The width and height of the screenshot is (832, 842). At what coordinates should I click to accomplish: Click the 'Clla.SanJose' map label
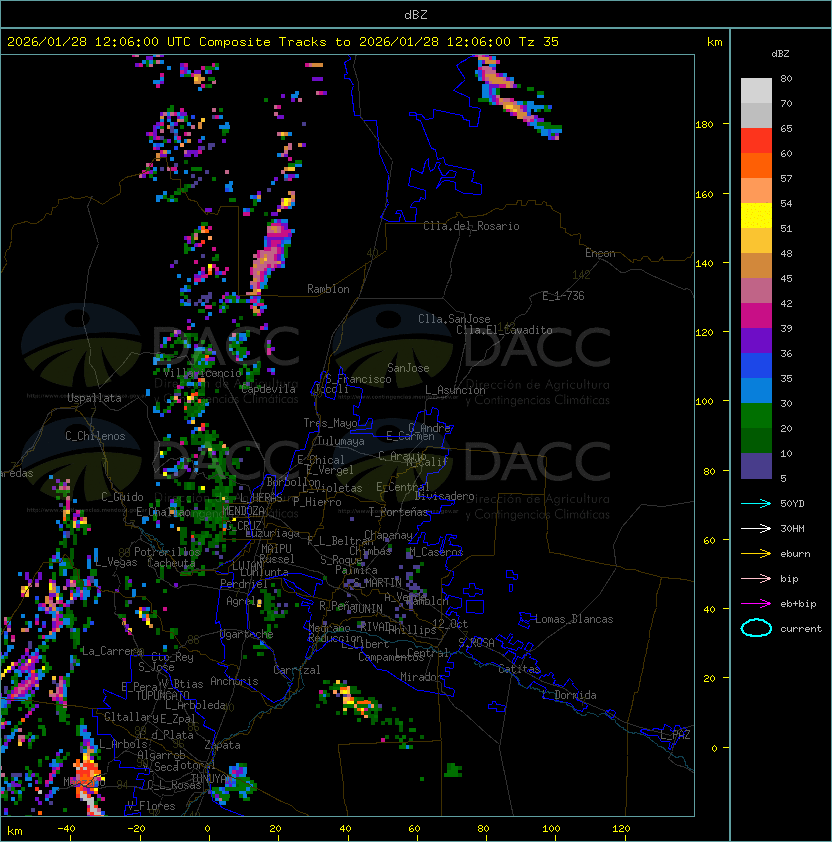(454, 319)
